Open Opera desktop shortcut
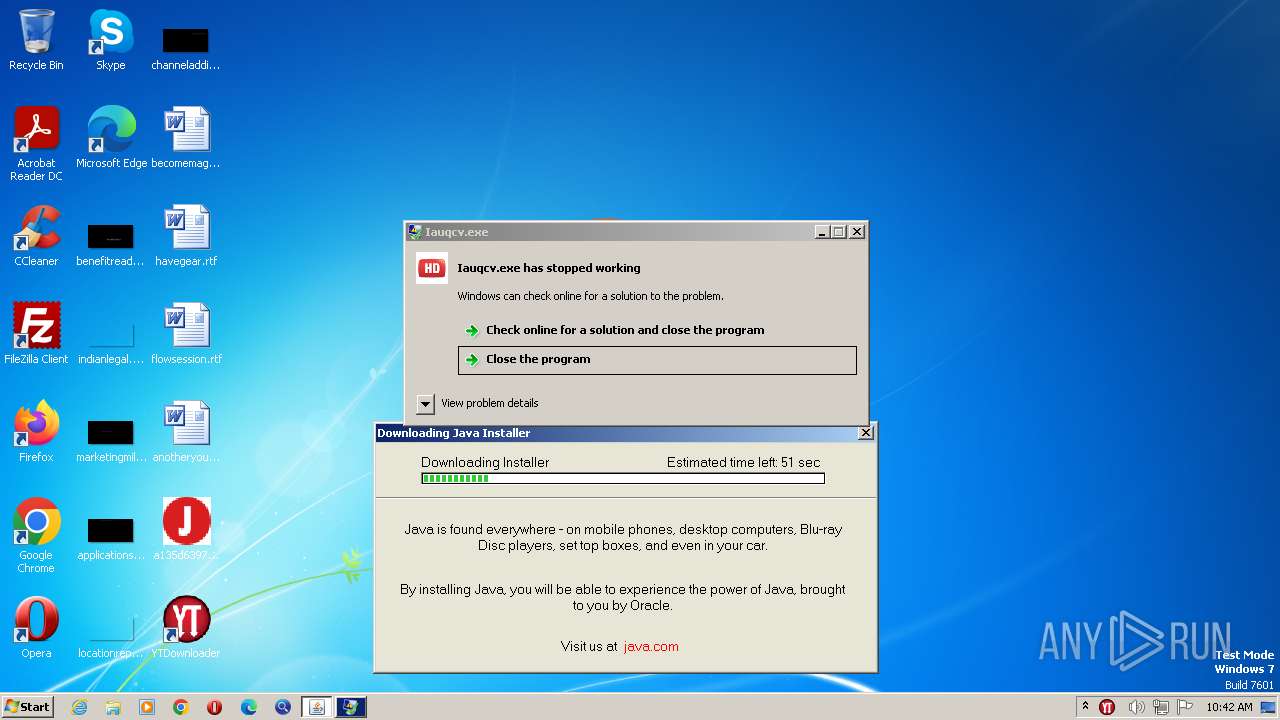 pos(36,627)
